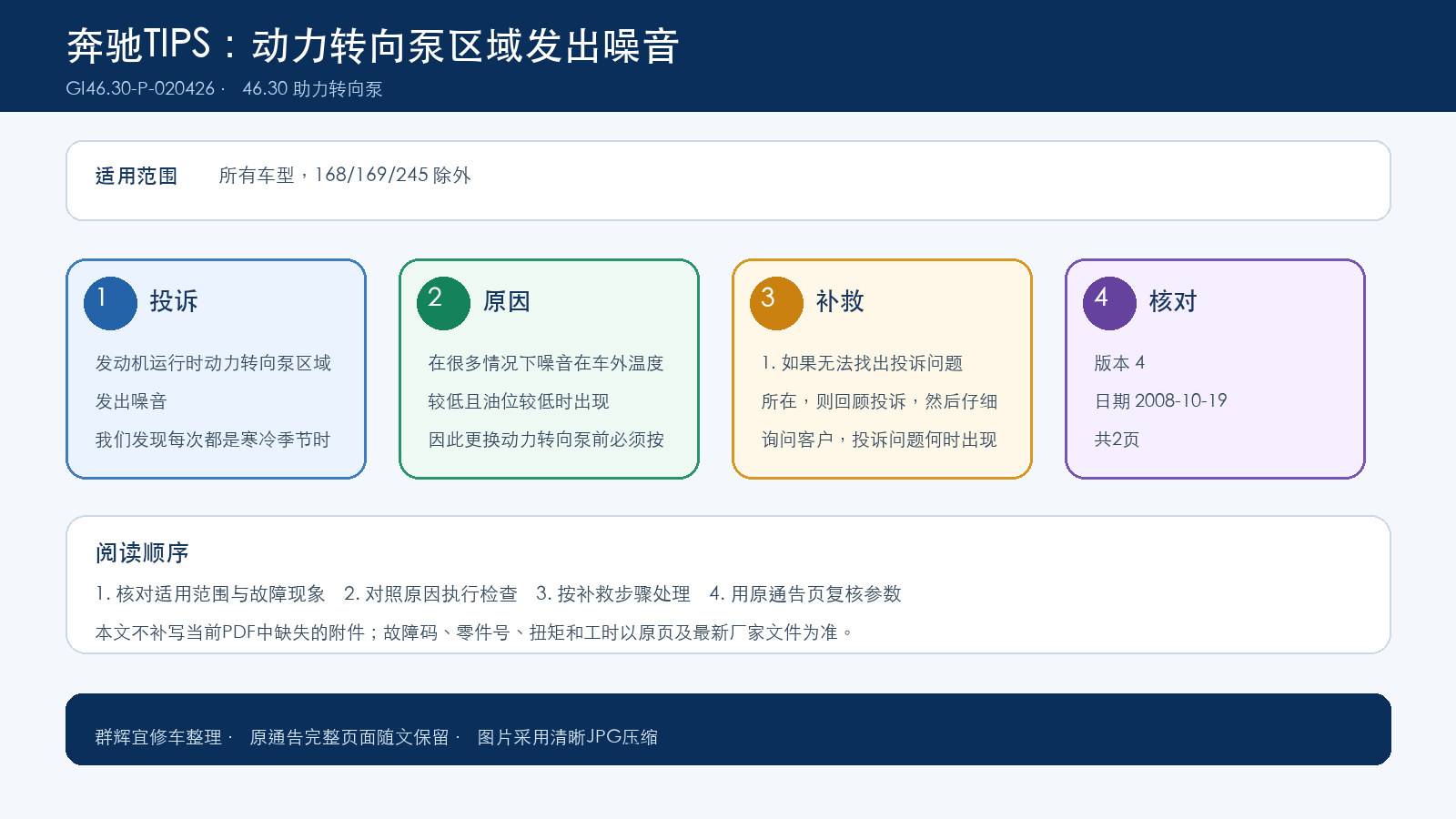Click step 1. 核对适用范围与故障现象

(x=210, y=594)
